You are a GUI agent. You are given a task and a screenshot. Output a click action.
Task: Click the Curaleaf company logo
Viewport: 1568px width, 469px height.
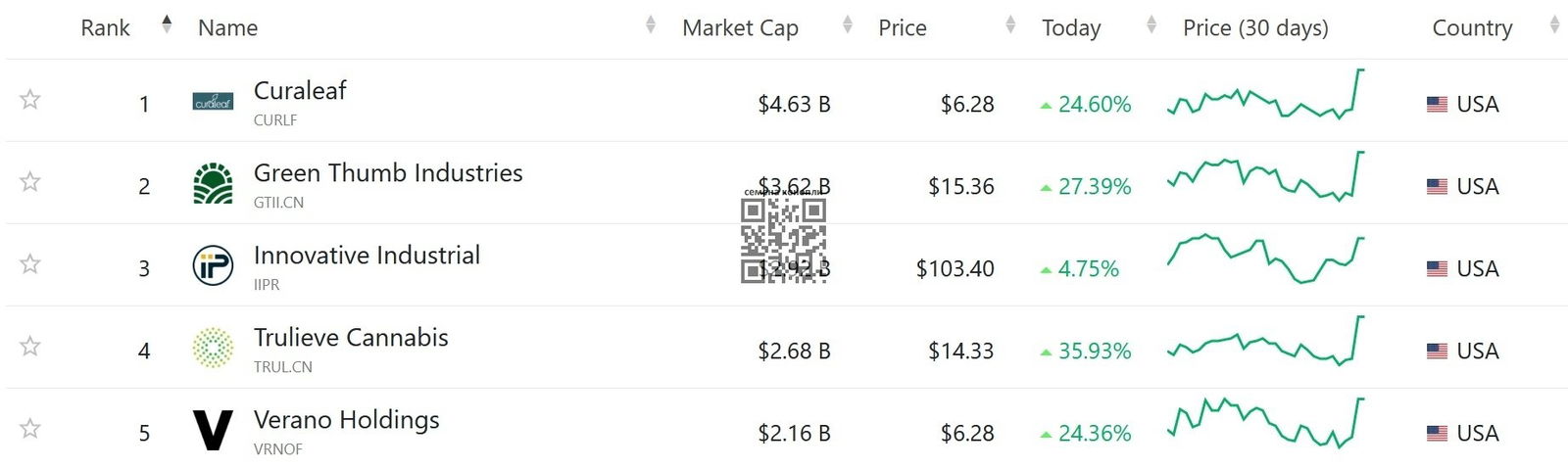(x=213, y=102)
